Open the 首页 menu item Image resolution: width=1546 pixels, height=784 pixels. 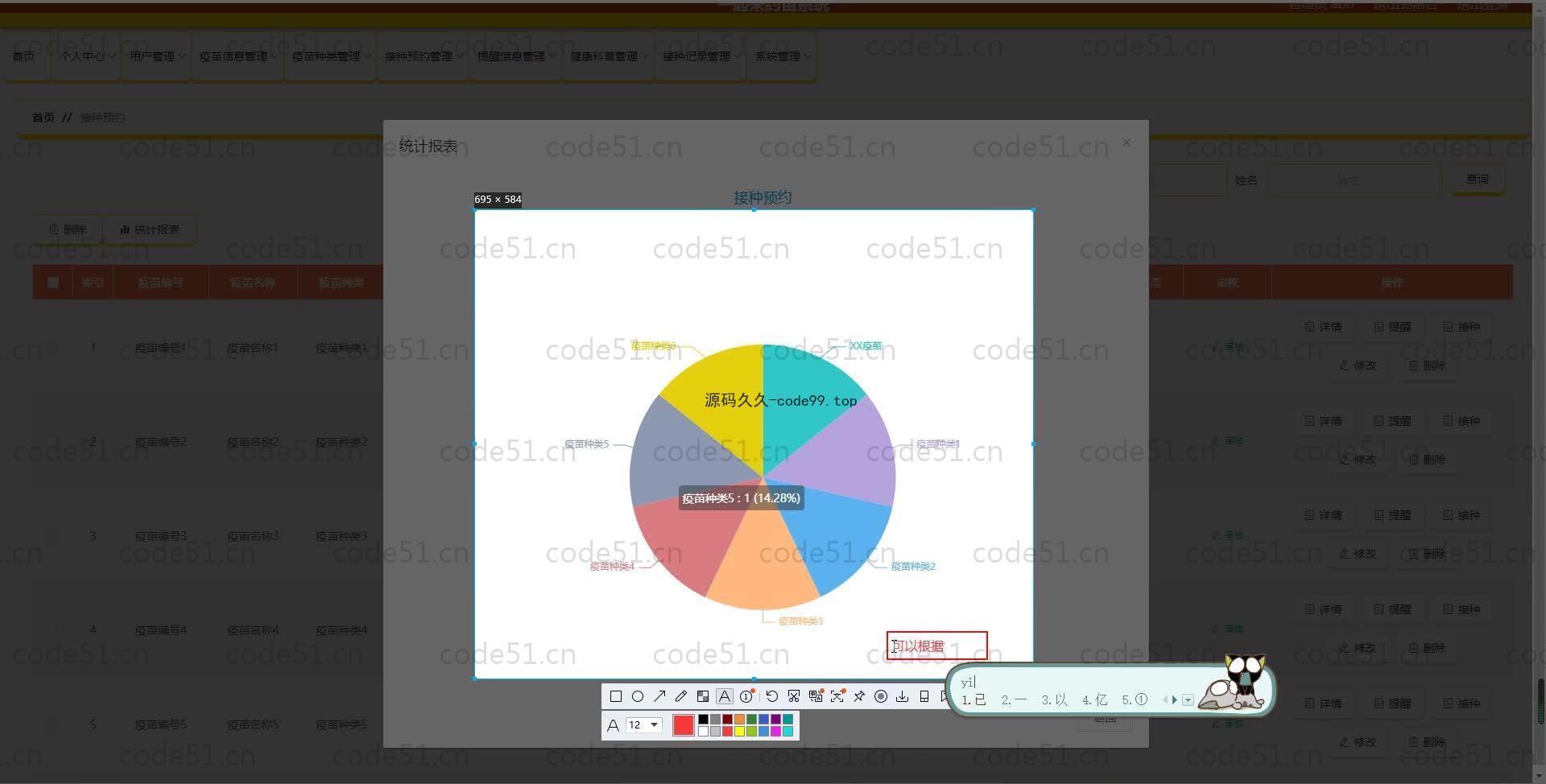pos(24,56)
